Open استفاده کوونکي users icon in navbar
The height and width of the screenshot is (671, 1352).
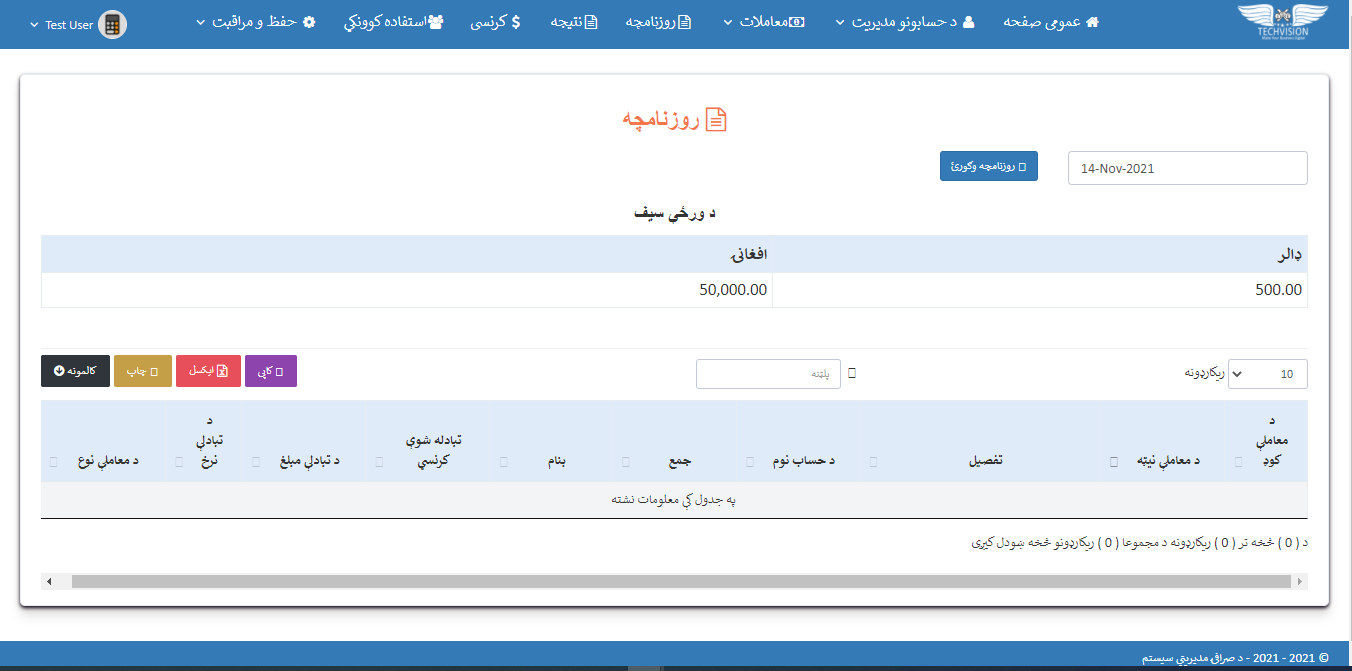pos(436,21)
